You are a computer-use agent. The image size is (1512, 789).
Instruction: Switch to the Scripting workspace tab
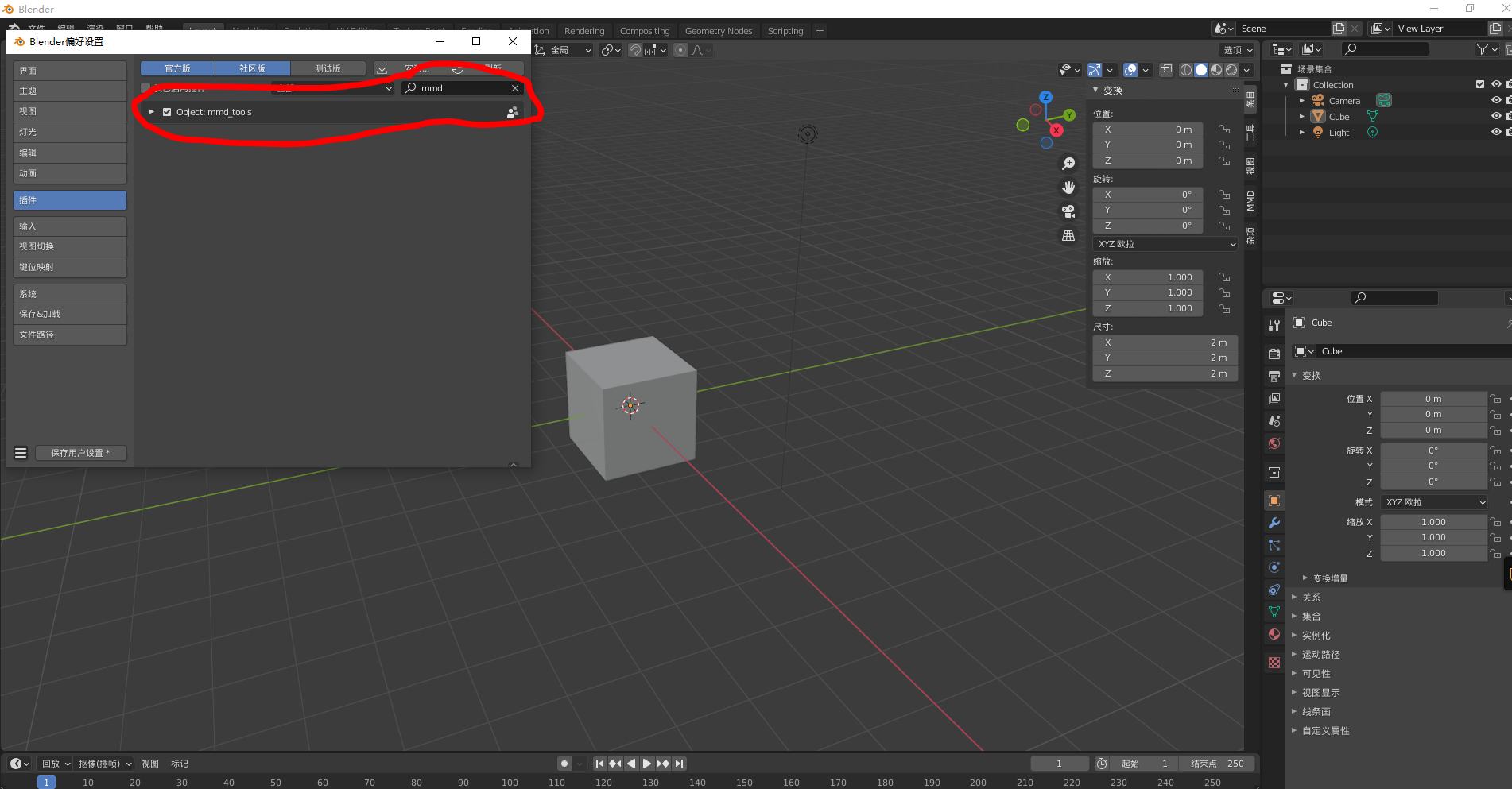(x=785, y=31)
